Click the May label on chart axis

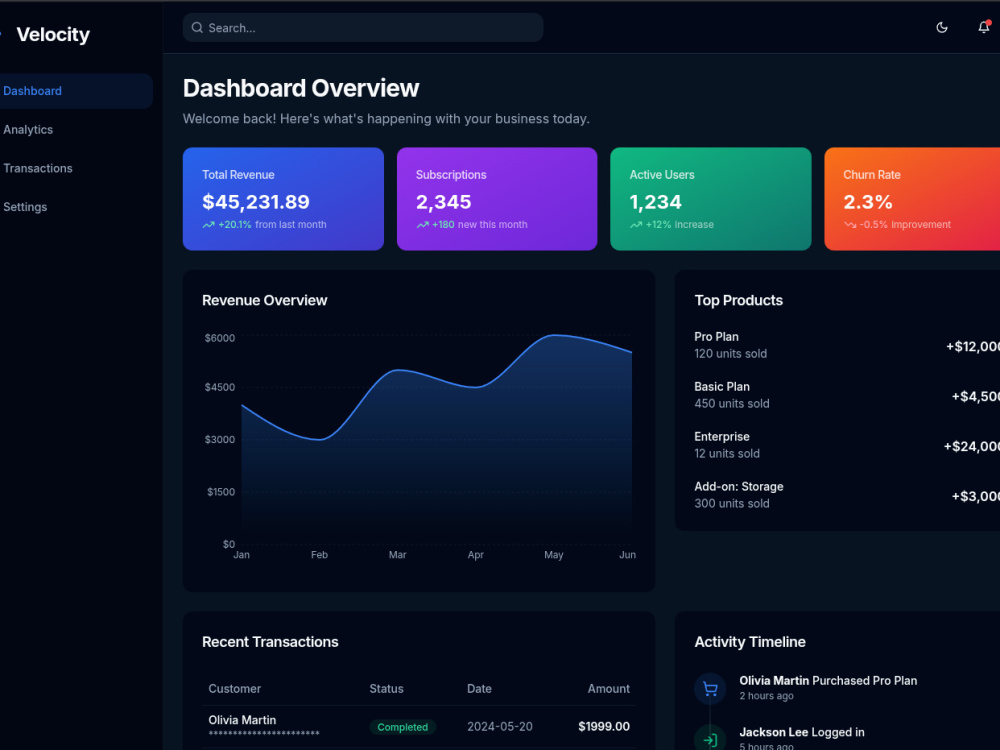pos(554,555)
